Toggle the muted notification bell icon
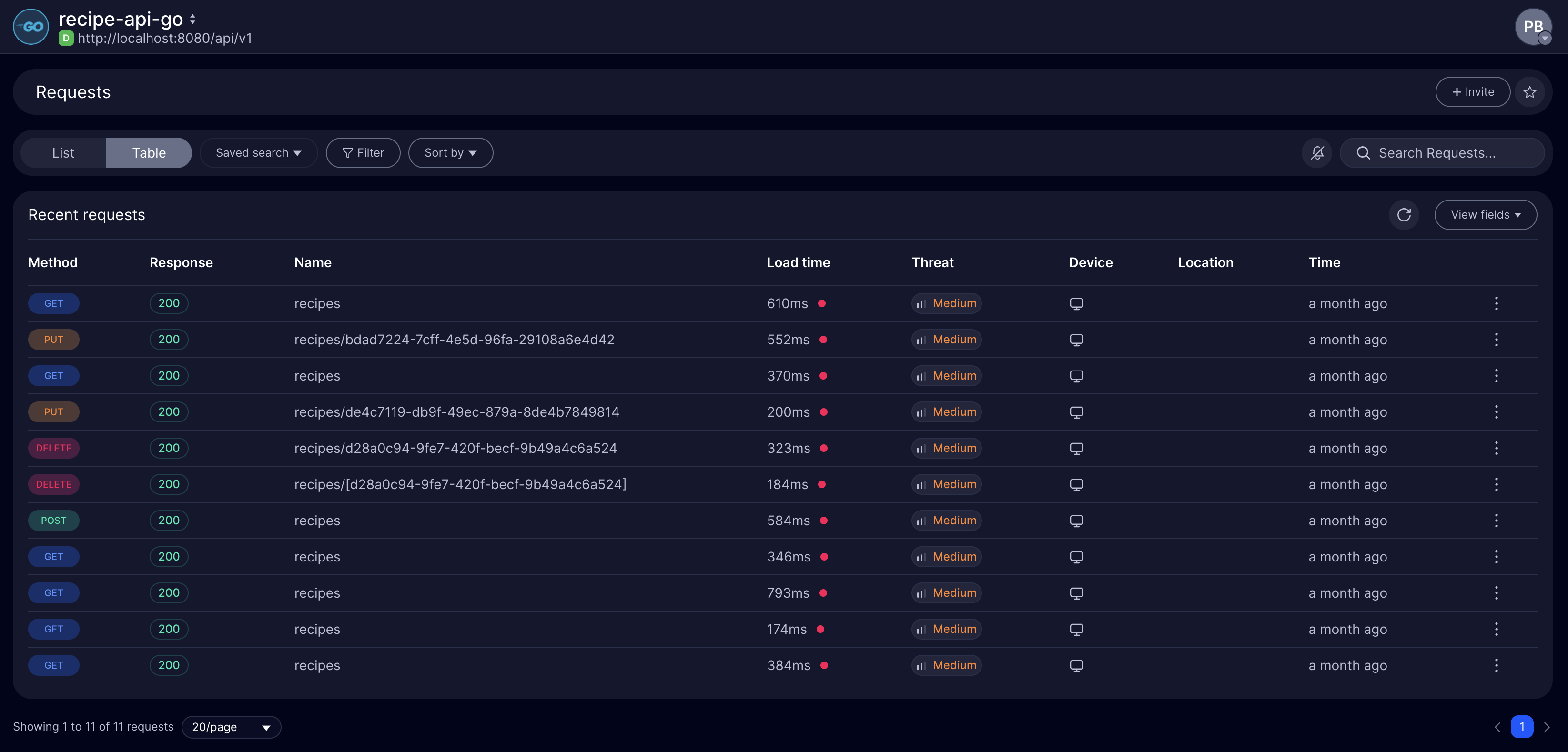The height and width of the screenshot is (752, 1568). pos(1317,153)
